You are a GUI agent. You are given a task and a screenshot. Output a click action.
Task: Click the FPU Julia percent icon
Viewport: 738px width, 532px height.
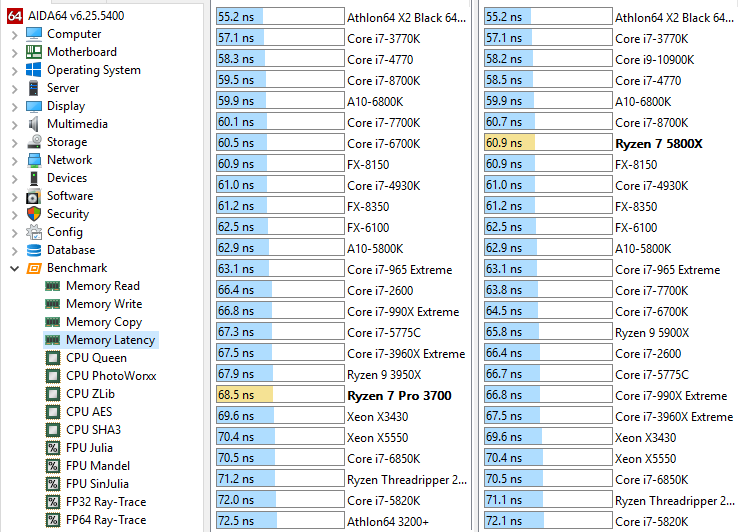point(53,448)
